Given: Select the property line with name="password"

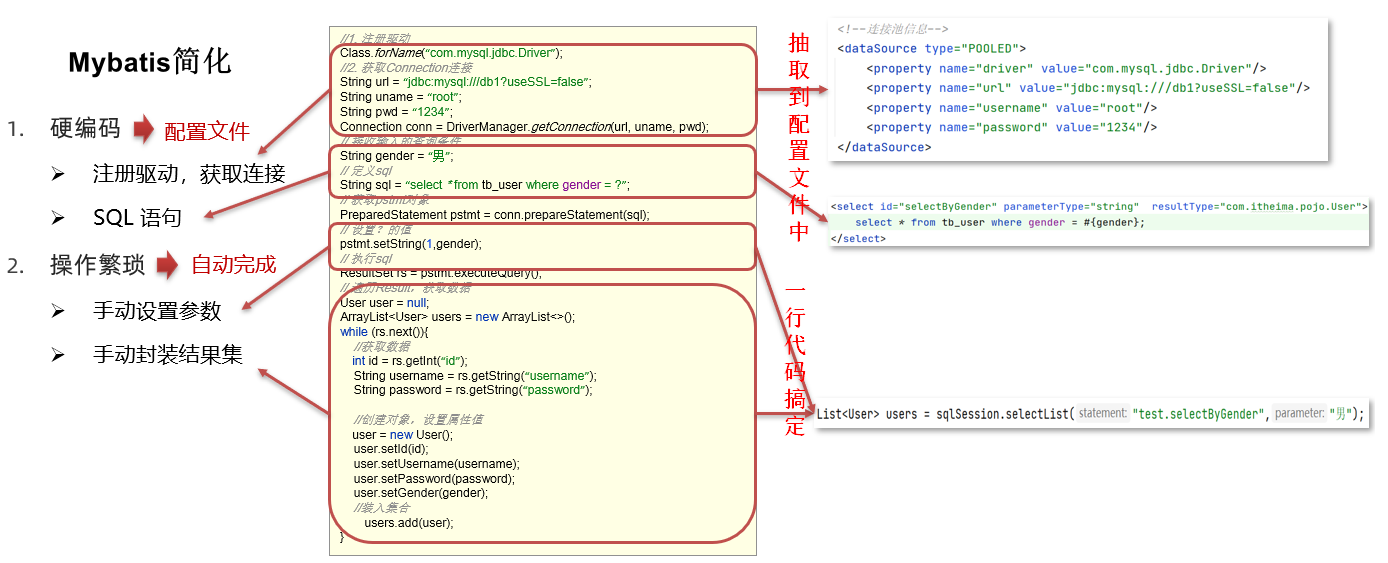Looking at the screenshot, I should click(1012, 127).
